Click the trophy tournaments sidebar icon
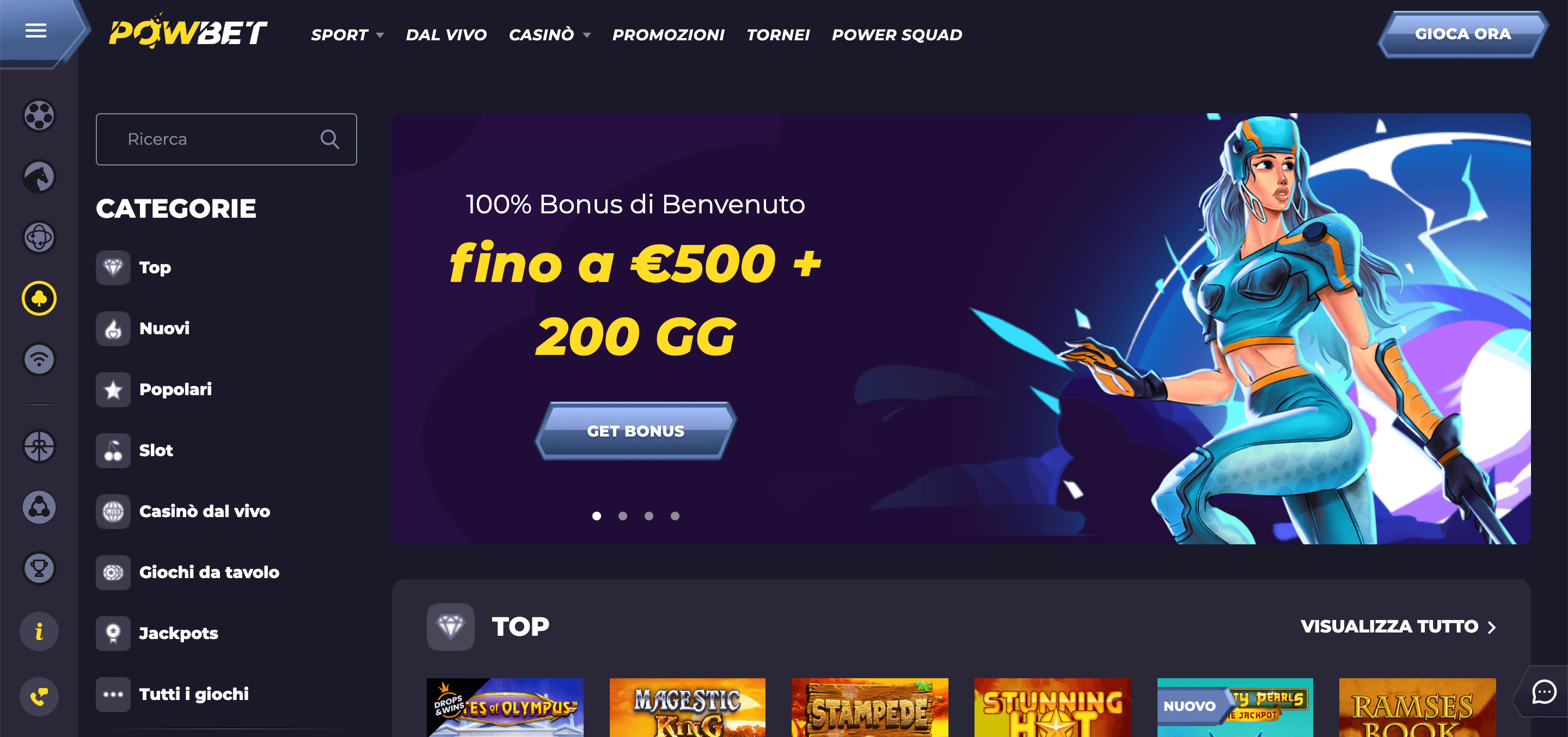 point(39,568)
